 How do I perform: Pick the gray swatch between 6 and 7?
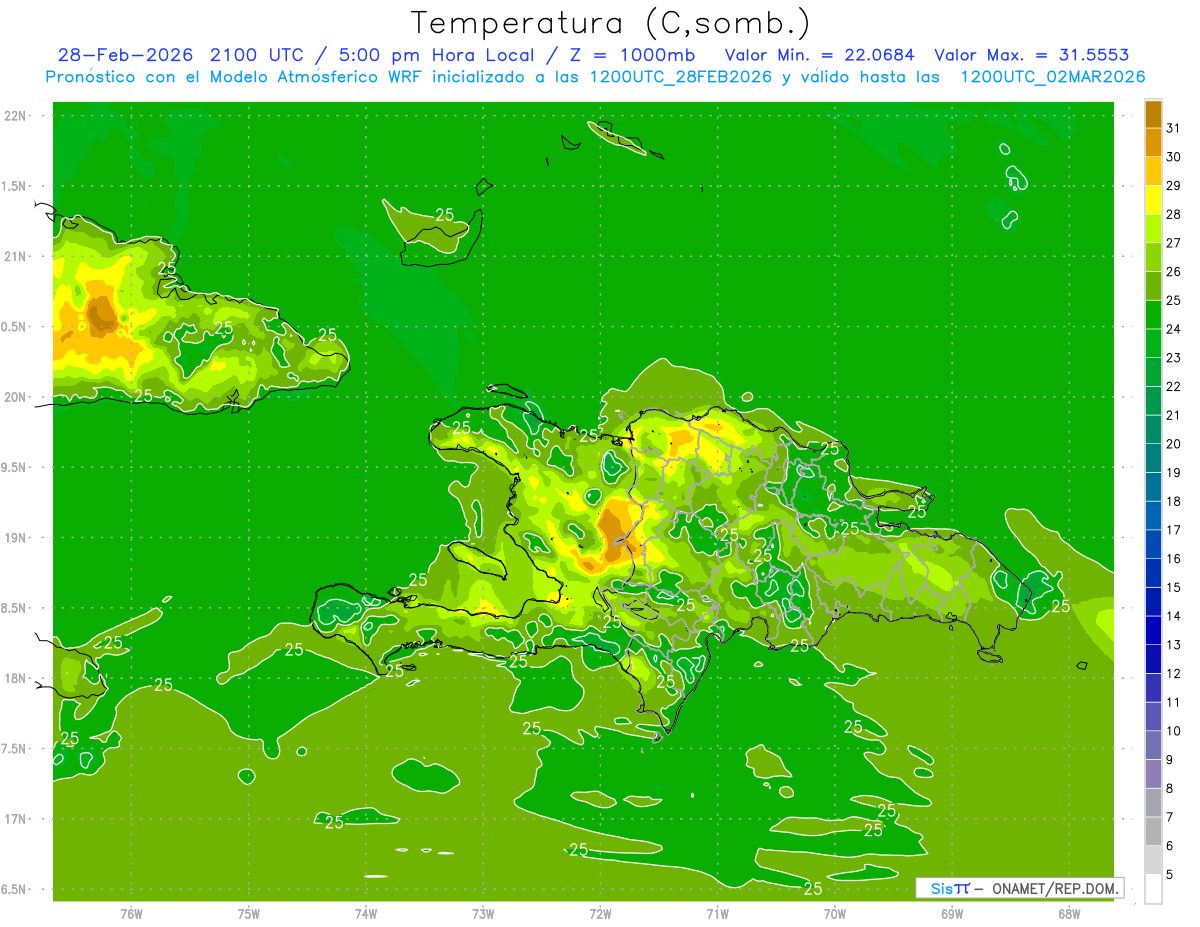pos(1153,831)
